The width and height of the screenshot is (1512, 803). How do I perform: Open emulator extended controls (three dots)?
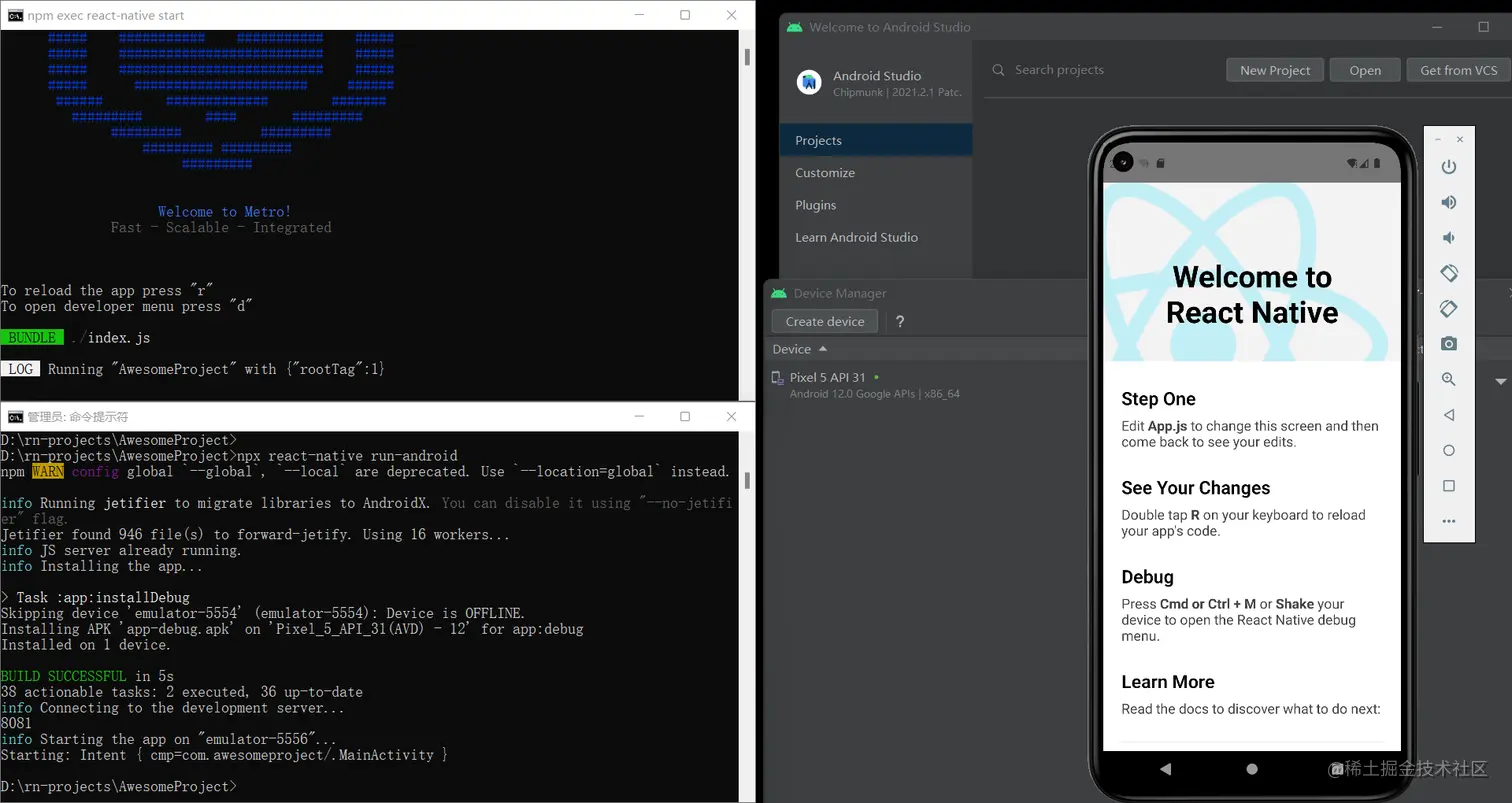pyautogui.click(x=1448, y=522)
